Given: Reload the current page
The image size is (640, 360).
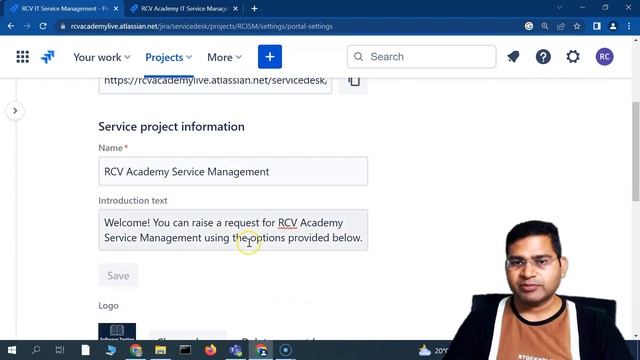Looking at the screenshot, I should point(43,26).
